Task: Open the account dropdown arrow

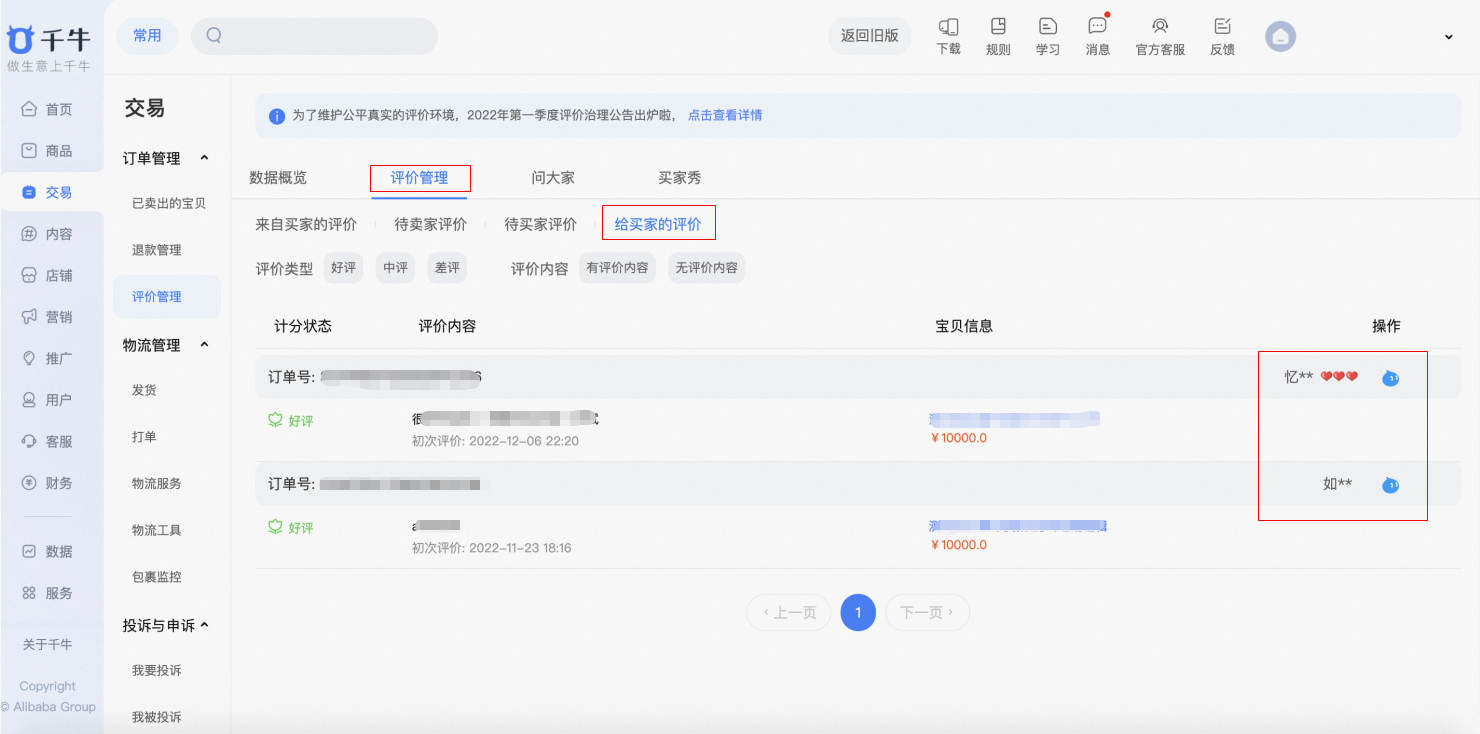Action: pyautogui.click(x=1449, y=37)
